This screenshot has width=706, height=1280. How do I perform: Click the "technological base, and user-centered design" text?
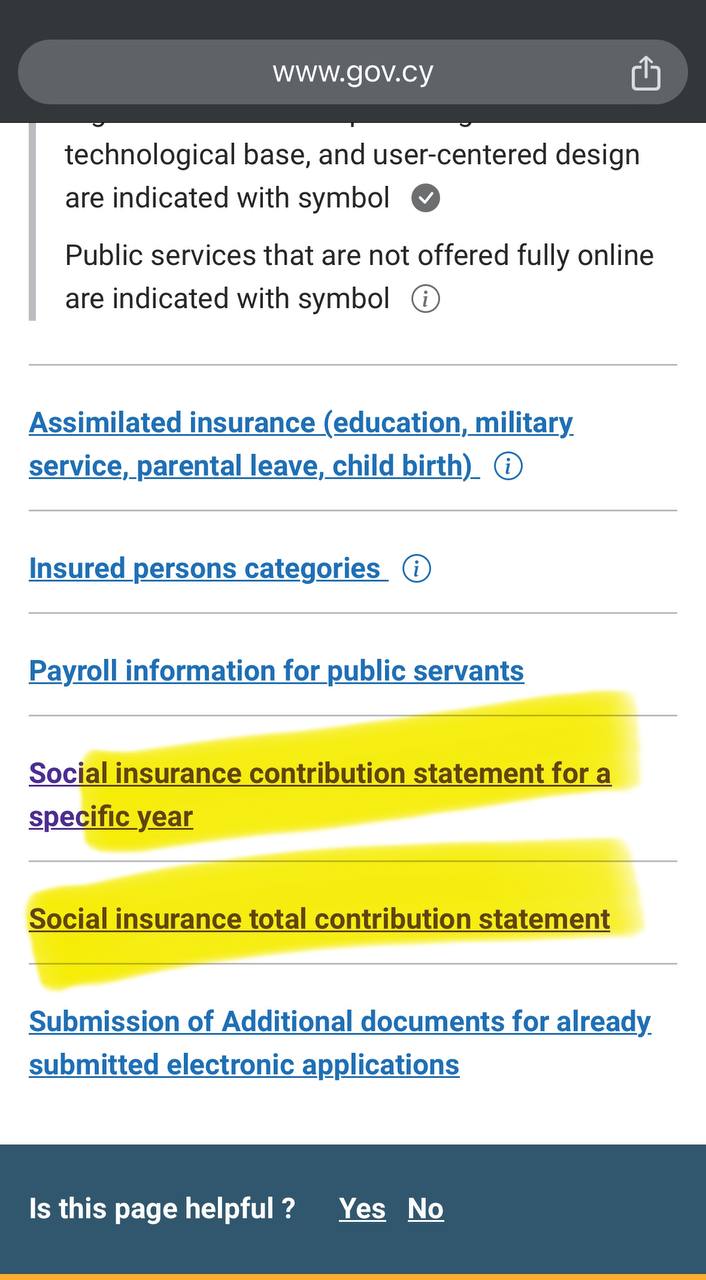(352, 155)
